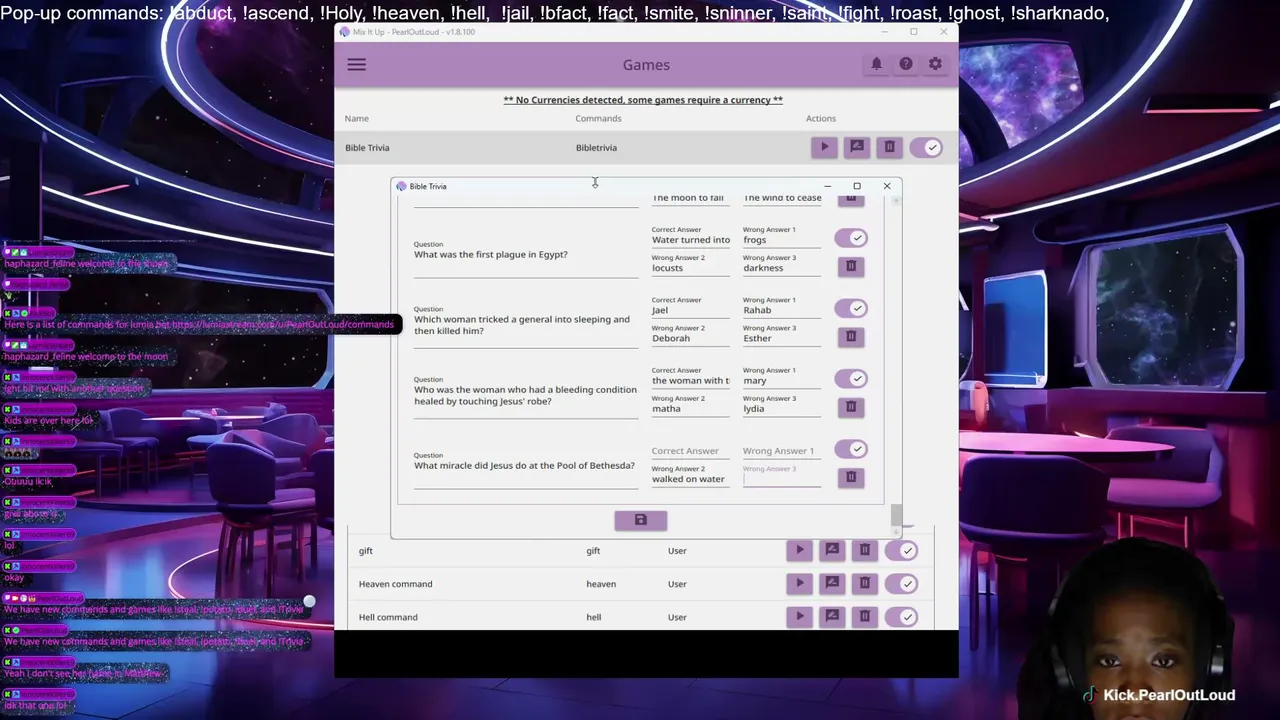1280x720 pixels.
Task: Run the Bible Trivia game command
Action: click(824, 147)
